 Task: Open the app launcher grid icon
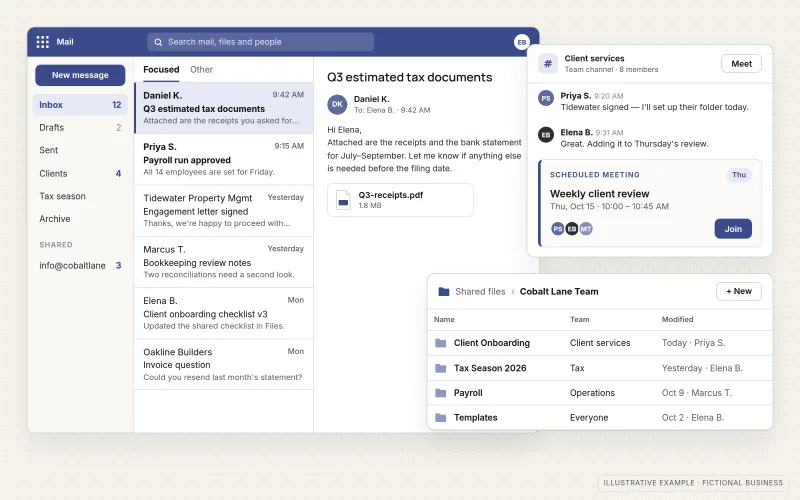42,42
